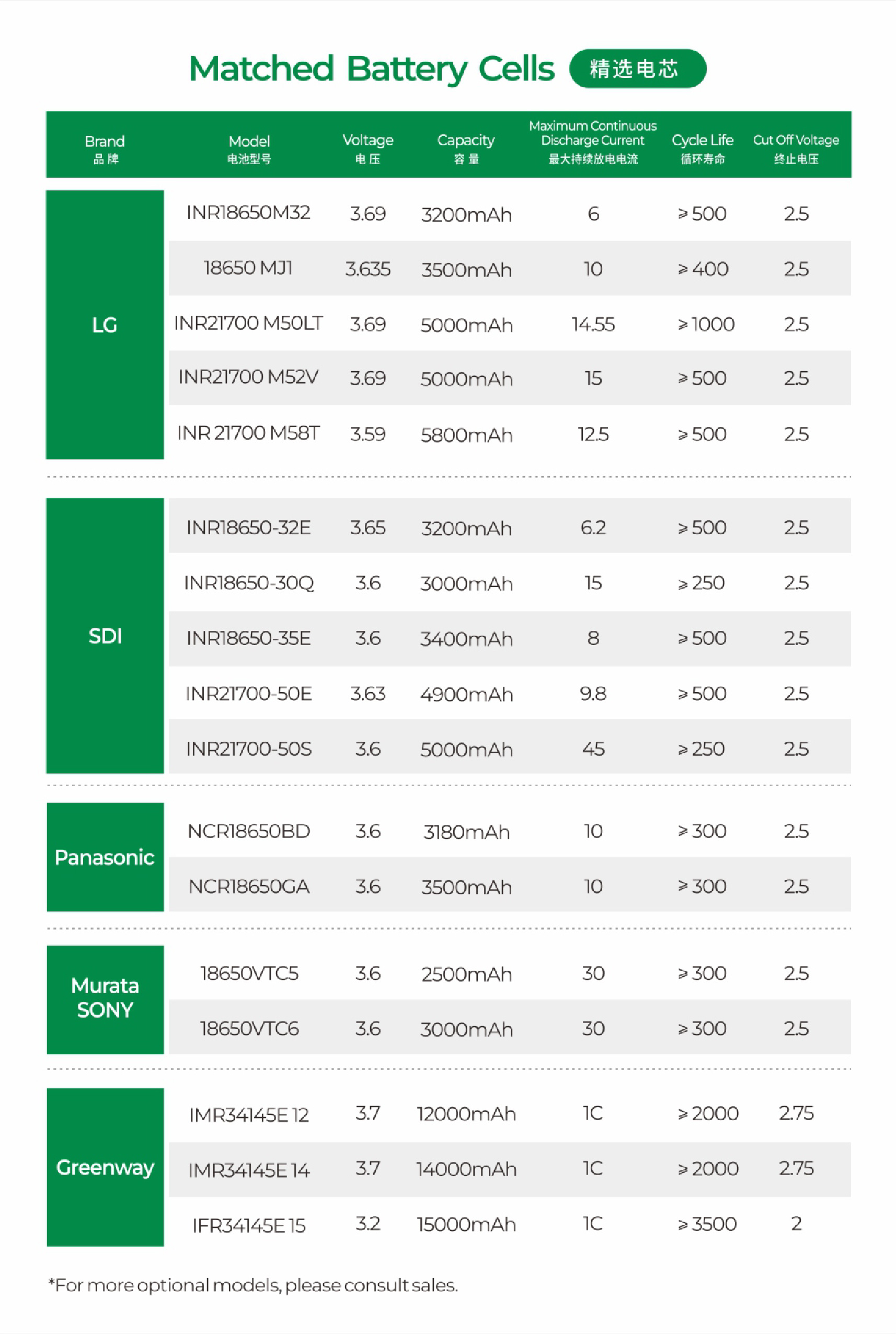896x1334 pixels.
Task: Click the Maximum Continuous Discharge Current header
Action: [593, 141]
